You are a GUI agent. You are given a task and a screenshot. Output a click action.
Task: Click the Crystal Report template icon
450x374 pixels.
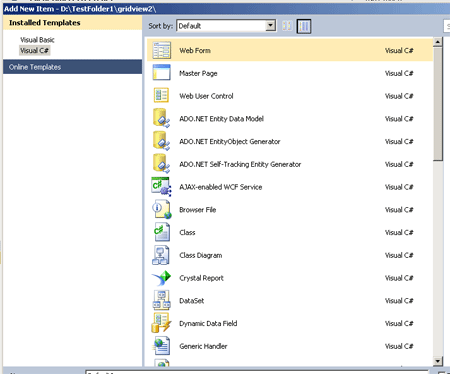(161, 278)
